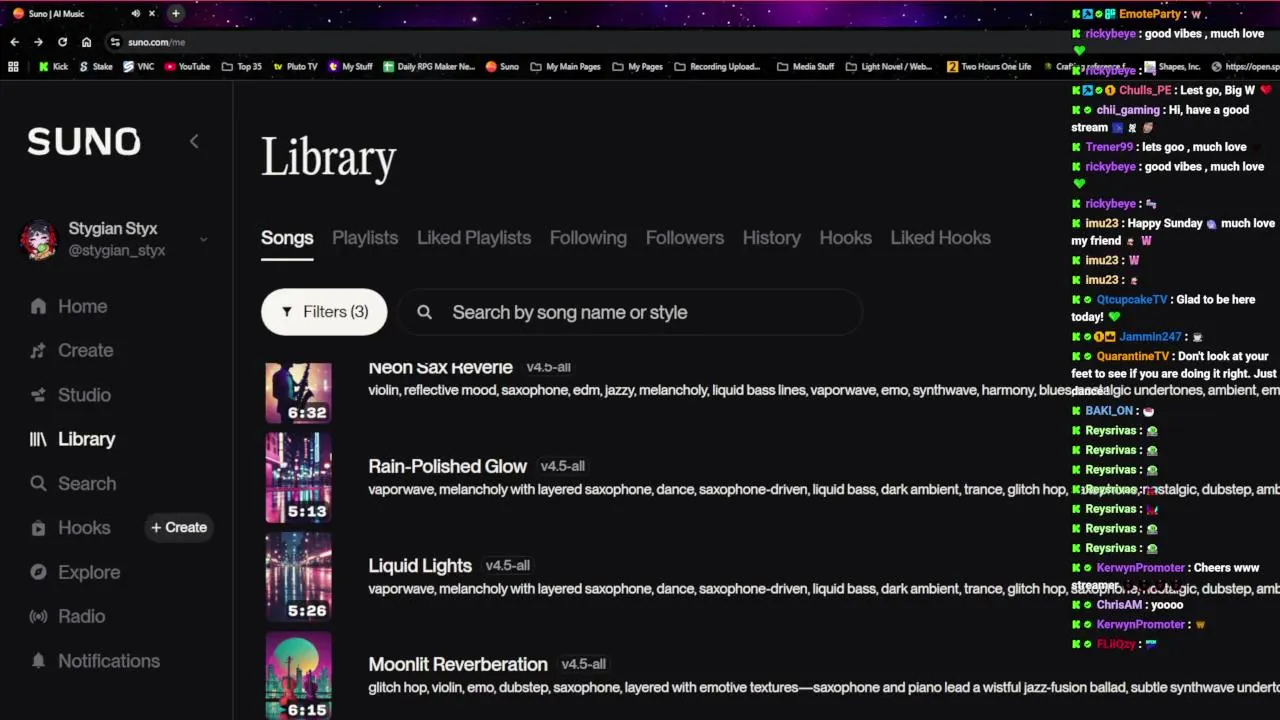Close the Suno | AI Music browser tab
This screenshot has height=720, width=1280.
click(152, 13)
